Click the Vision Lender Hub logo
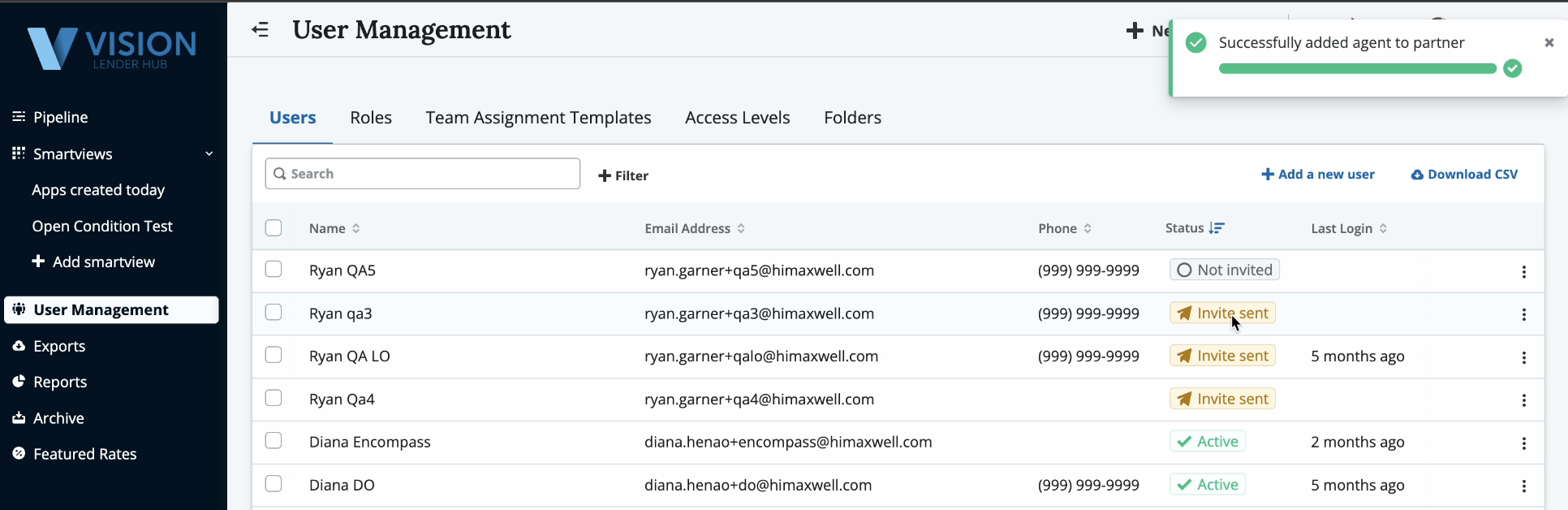This screenshot has height=510, width=1568. point(112,49)
